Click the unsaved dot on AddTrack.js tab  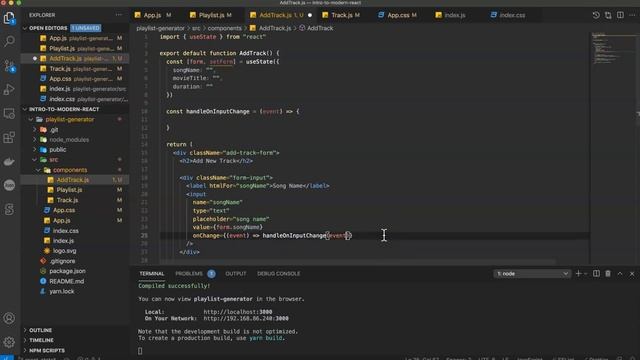(310, 15)
